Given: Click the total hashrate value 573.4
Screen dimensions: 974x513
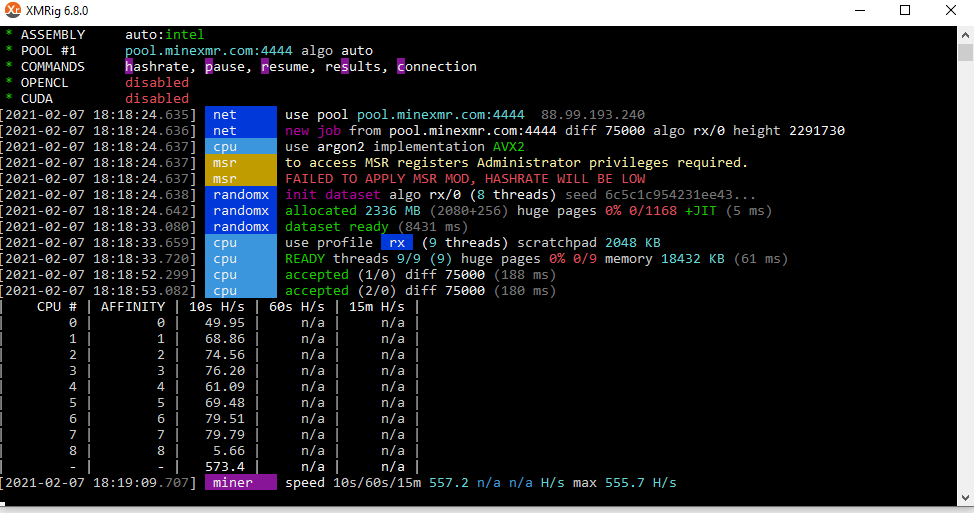Looking at the screenshot, I should (x=225, y=466).
